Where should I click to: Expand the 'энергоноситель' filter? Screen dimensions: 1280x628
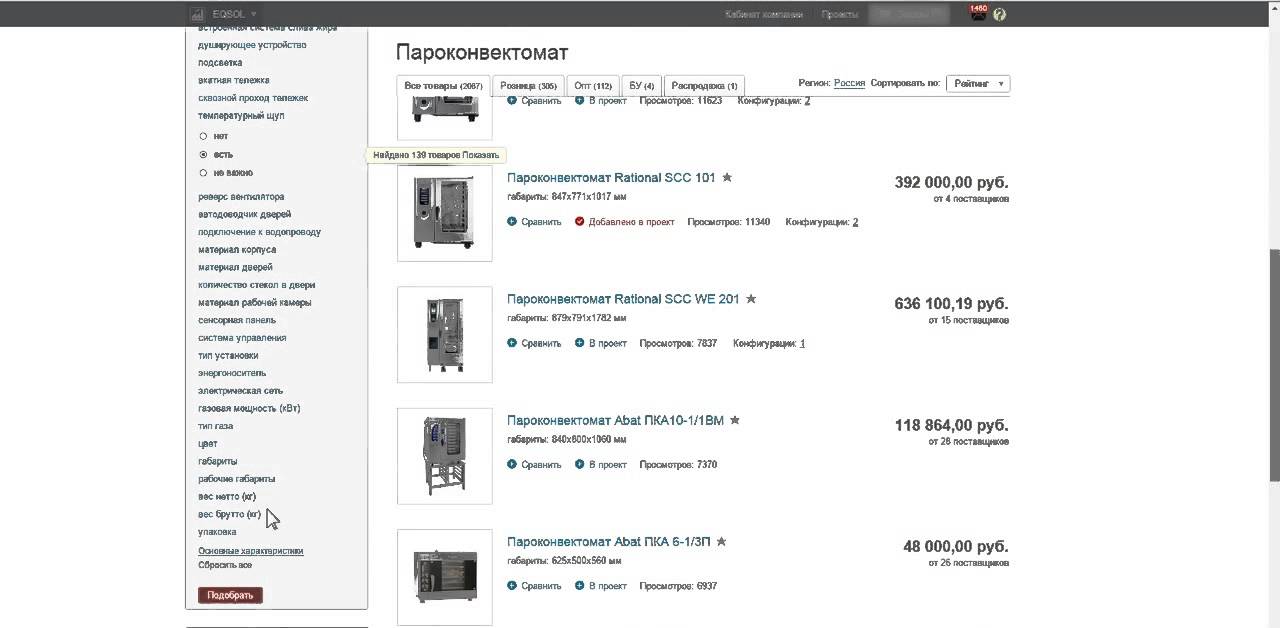pos(232,373)
